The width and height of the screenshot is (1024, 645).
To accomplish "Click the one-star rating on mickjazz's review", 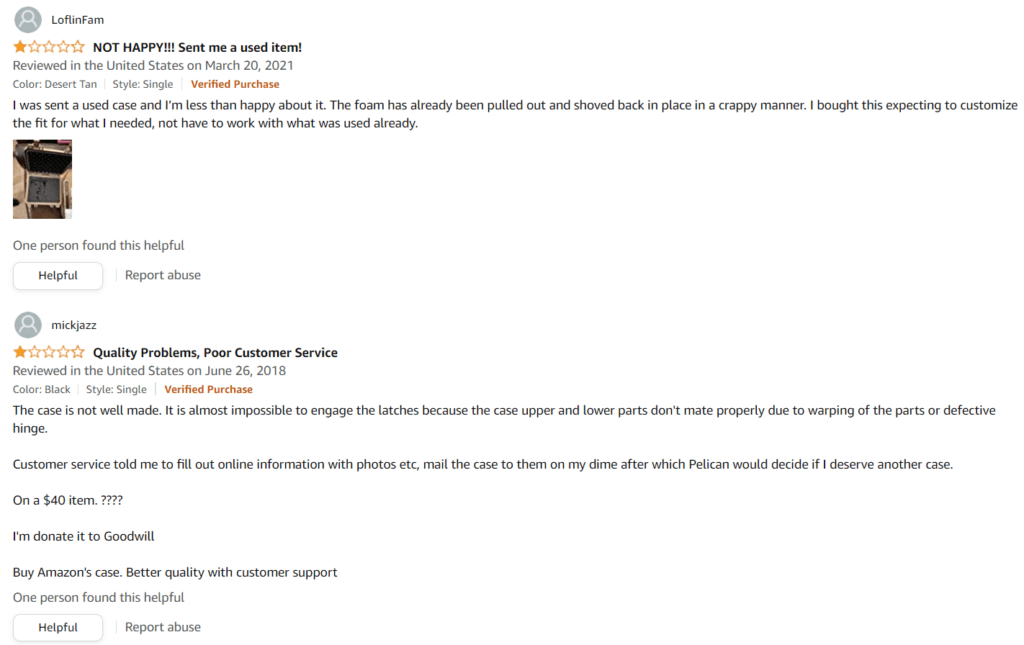I will point(49,353).
